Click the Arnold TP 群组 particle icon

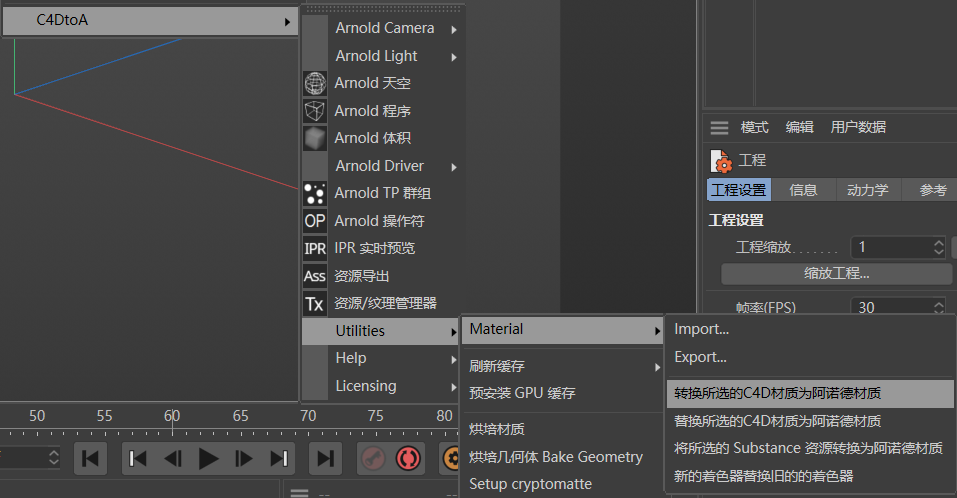(x=315, y=193)
